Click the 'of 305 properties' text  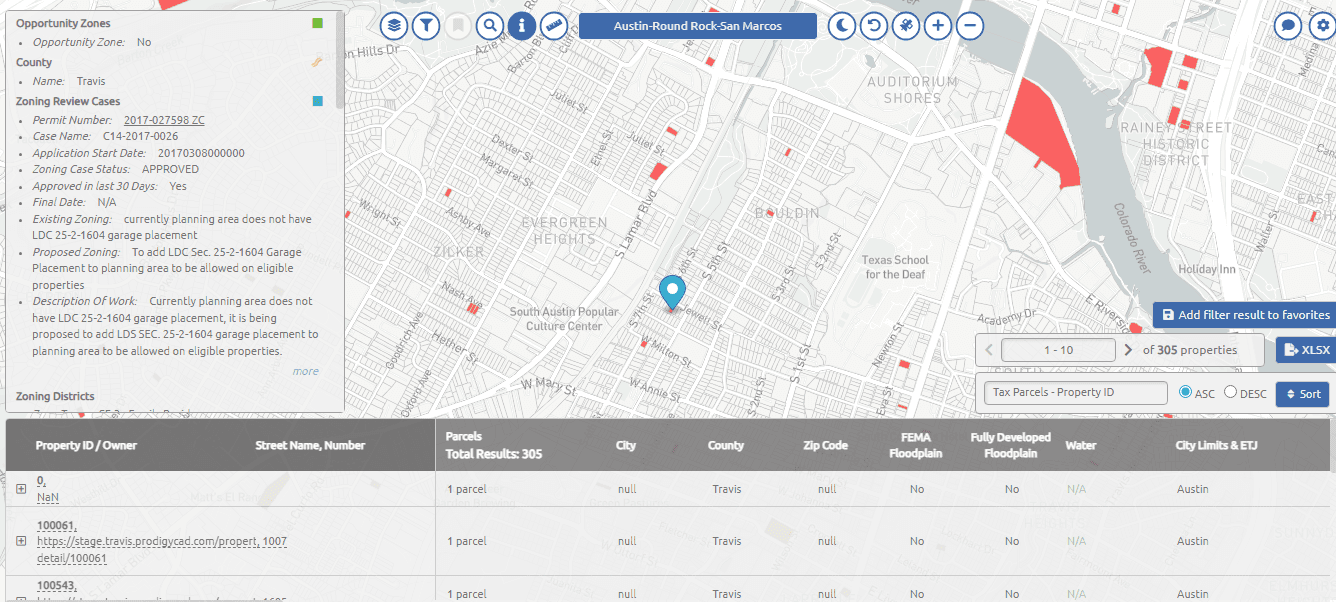(x=1190, y=350)
